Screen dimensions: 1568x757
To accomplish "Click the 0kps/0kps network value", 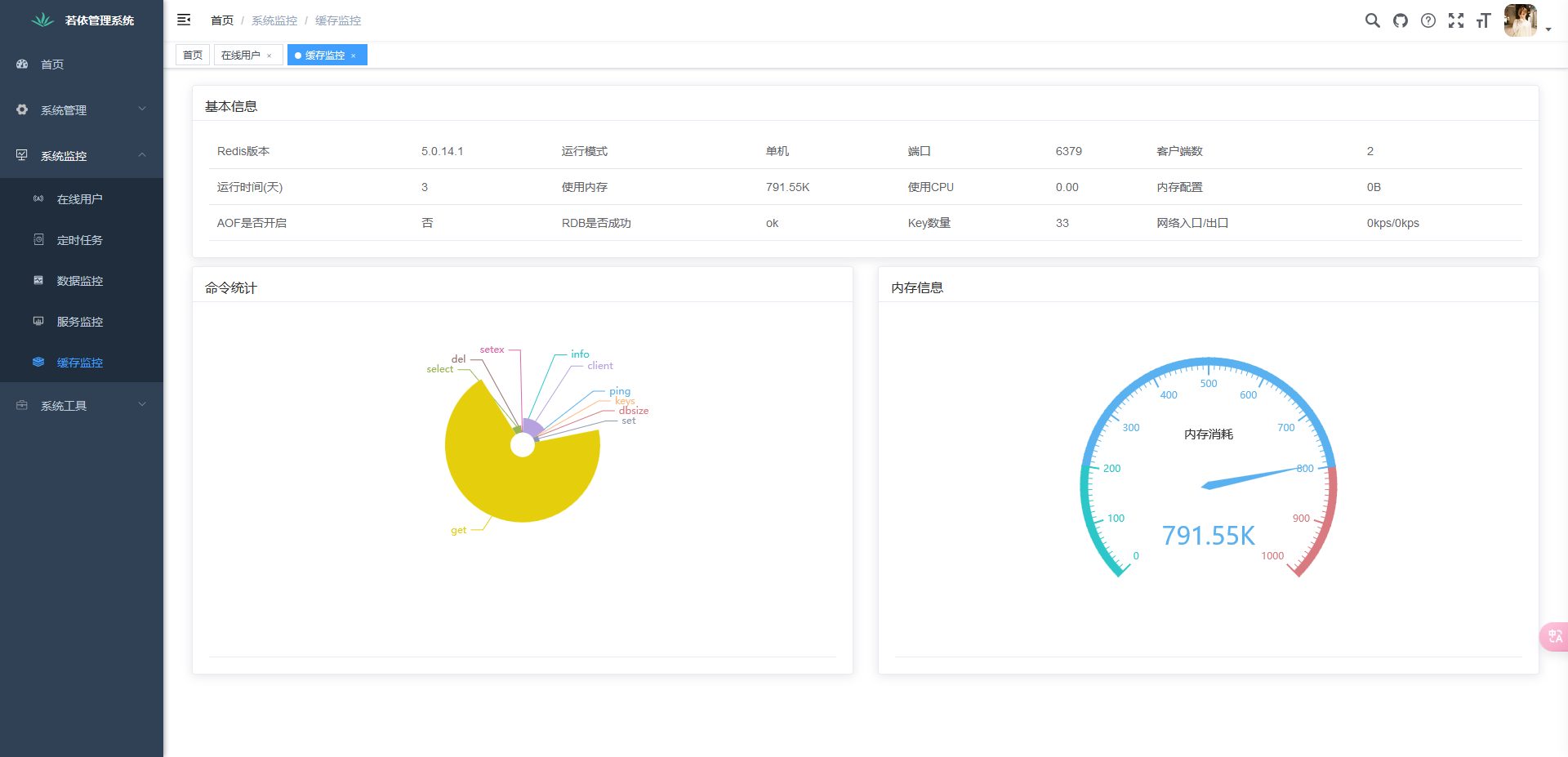I will [x=1393, y=223].
